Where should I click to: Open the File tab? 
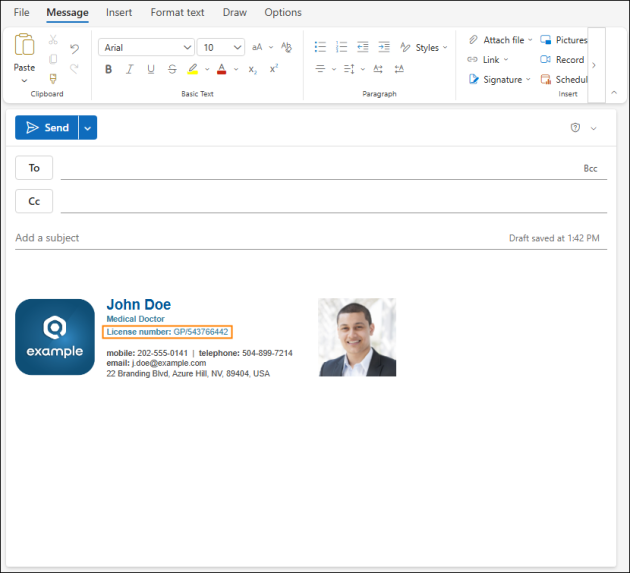click(x=21, y=12)
